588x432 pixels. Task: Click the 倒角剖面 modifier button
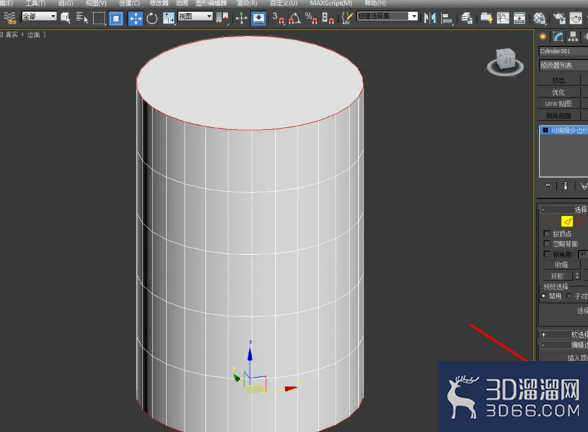(x=559, y=116)
